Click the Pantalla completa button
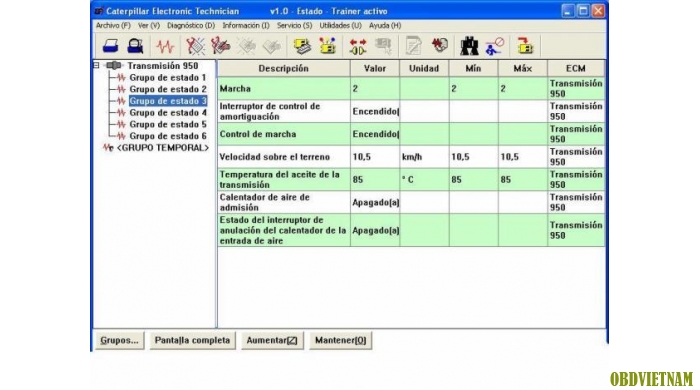This screenshot has width=700, height=390. (x=192, y=340)
